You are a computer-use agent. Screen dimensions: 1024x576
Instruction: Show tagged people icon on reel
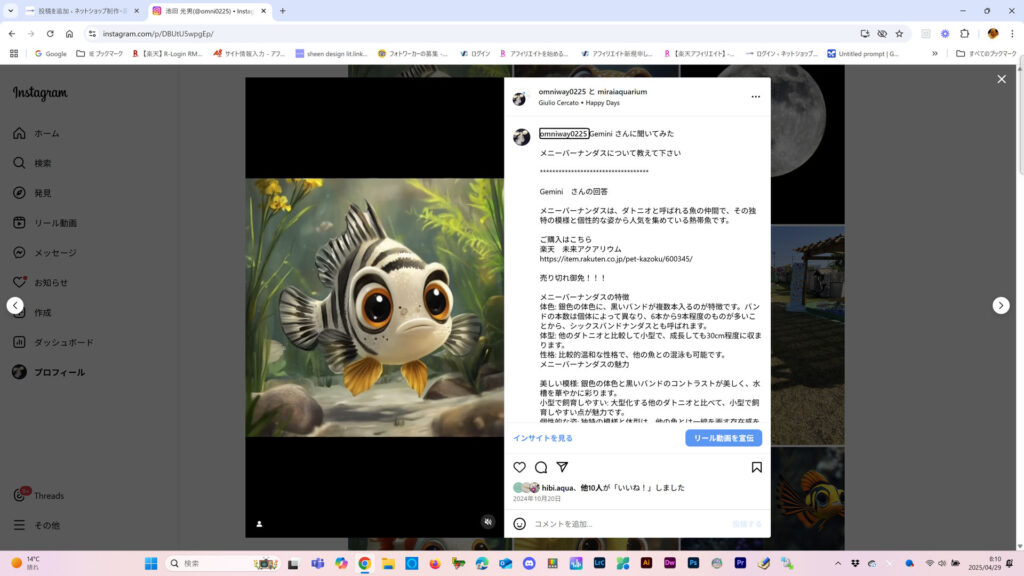259,524
